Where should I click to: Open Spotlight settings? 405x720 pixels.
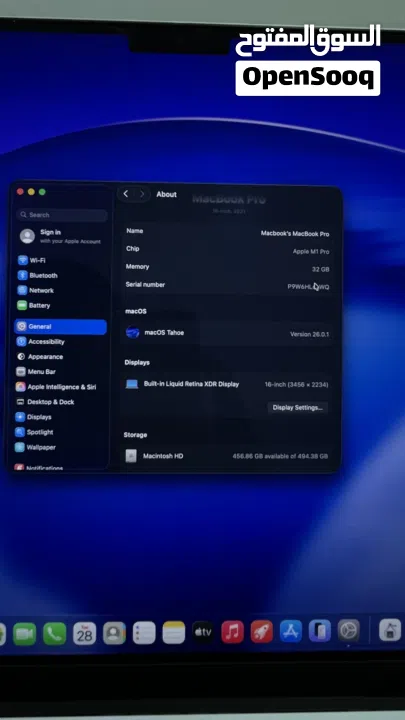34,432
